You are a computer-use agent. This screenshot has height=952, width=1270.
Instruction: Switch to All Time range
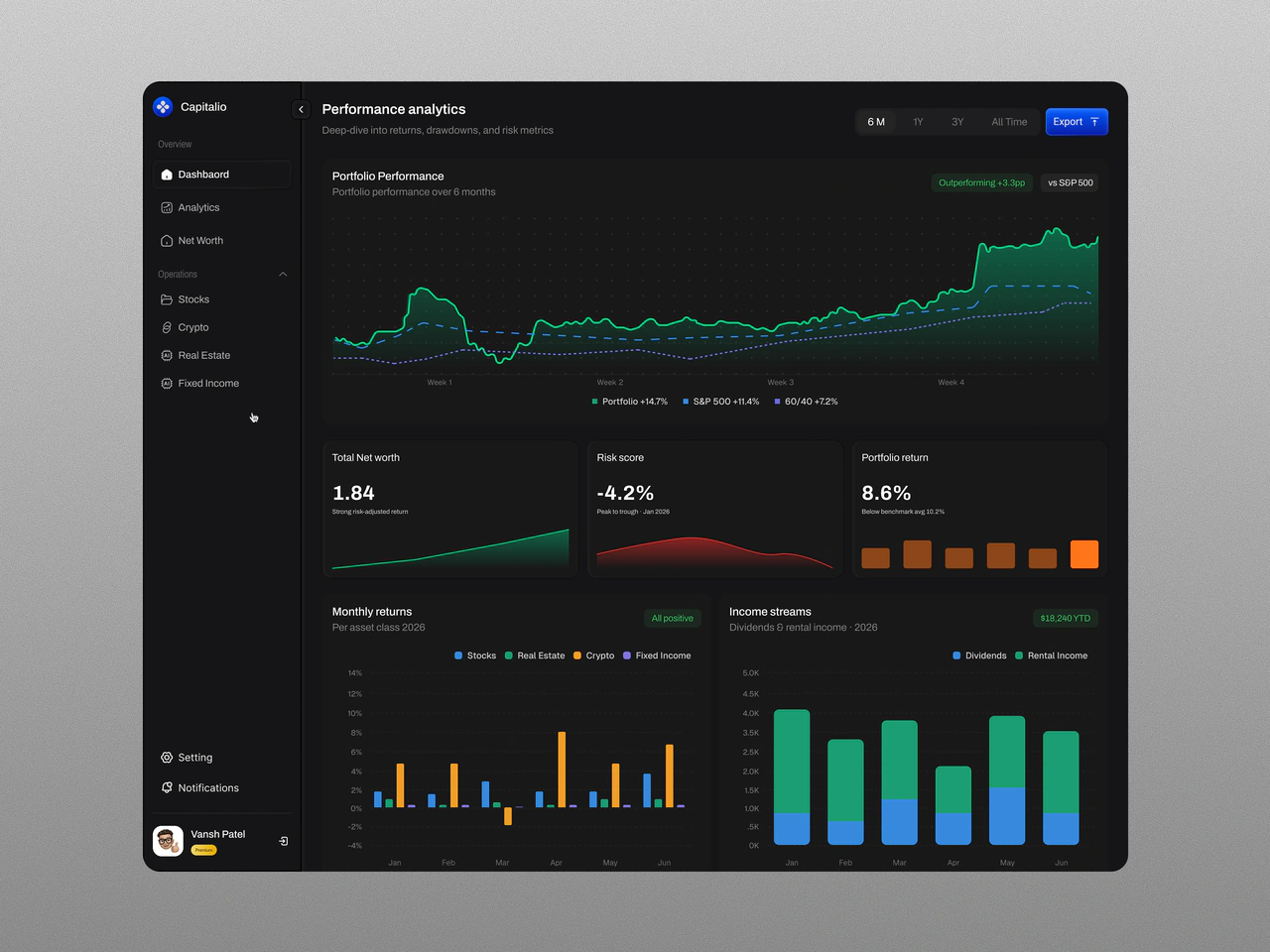click(x=1009, y=122)
